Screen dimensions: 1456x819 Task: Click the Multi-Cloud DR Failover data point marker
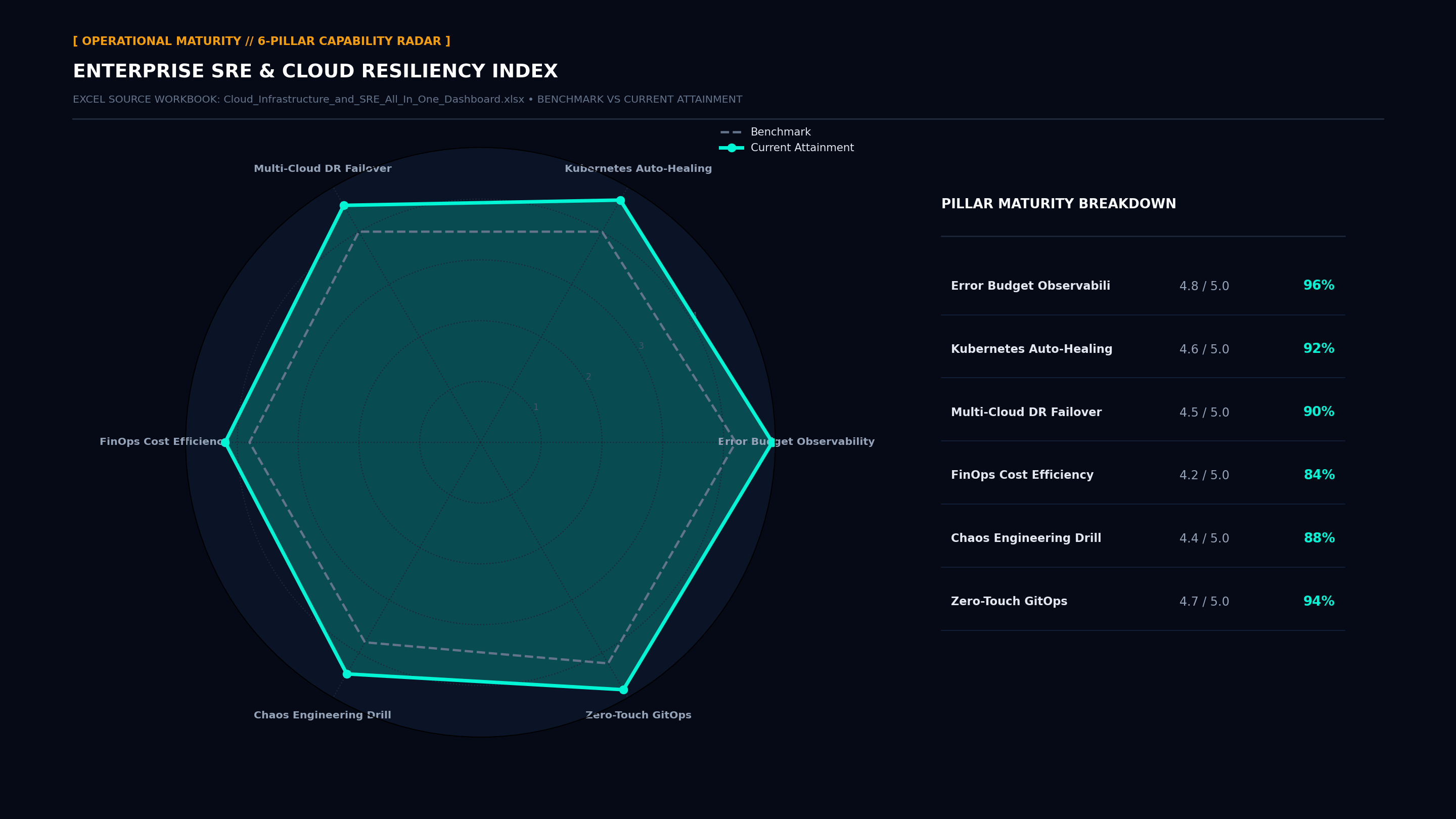pos(344,206)
